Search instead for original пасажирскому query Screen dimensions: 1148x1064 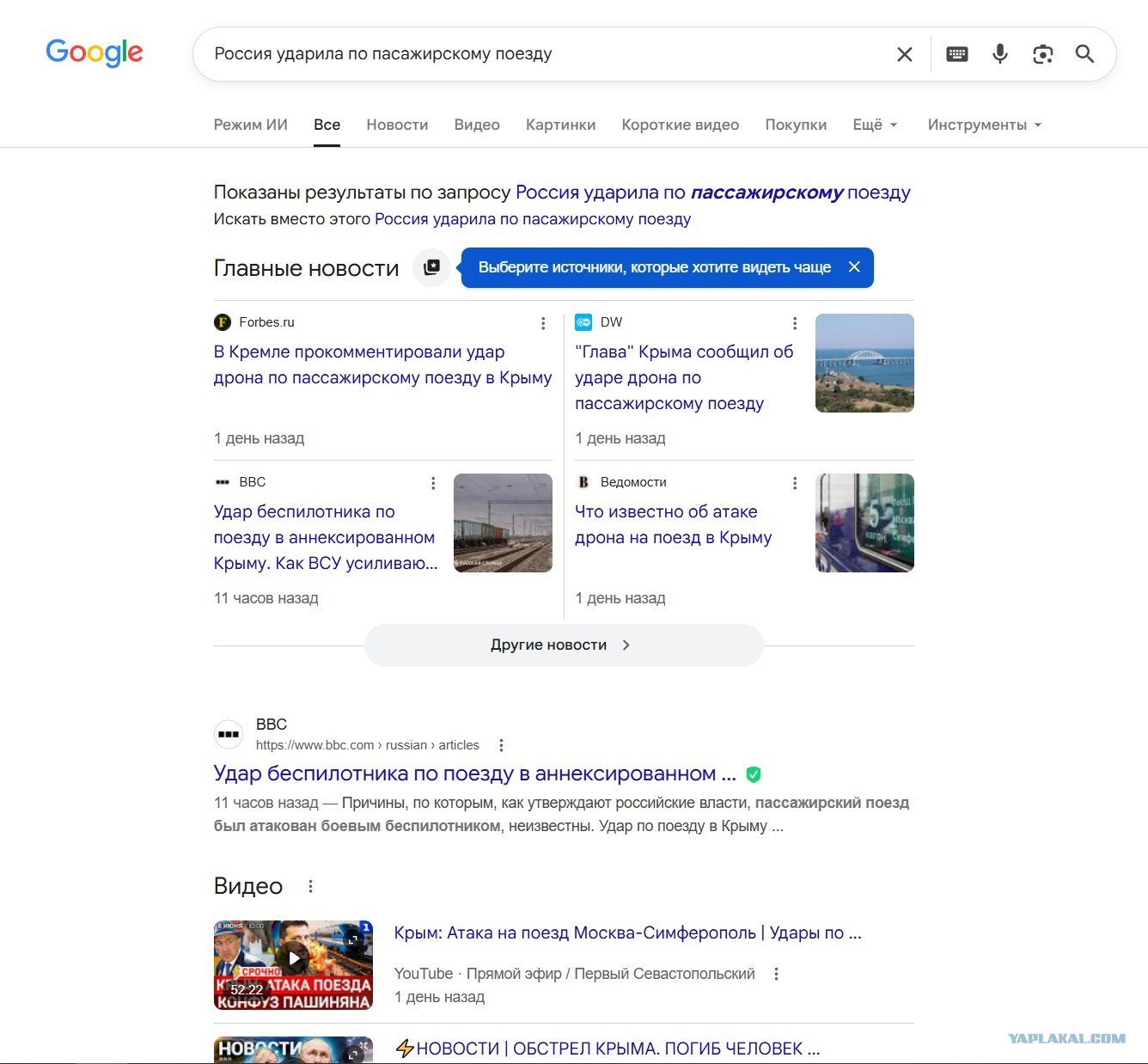tap(533, 219)
